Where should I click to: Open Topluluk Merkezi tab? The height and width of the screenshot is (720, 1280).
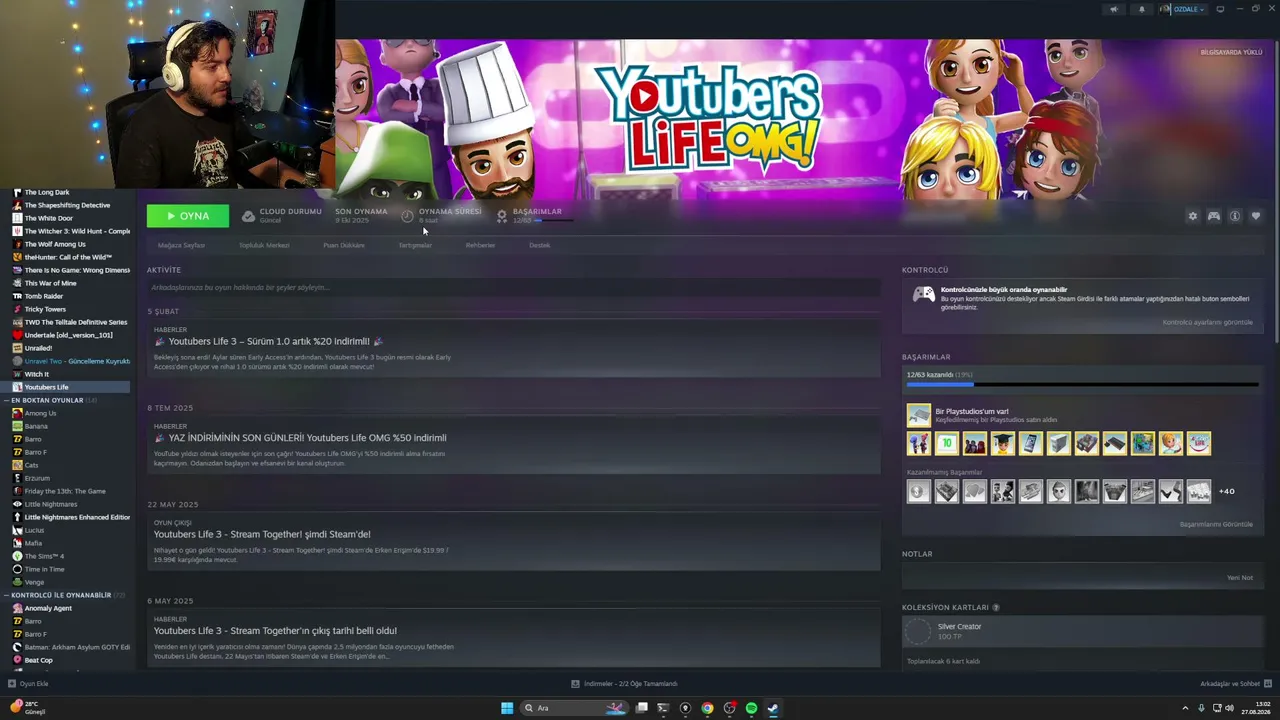(264, 245)
